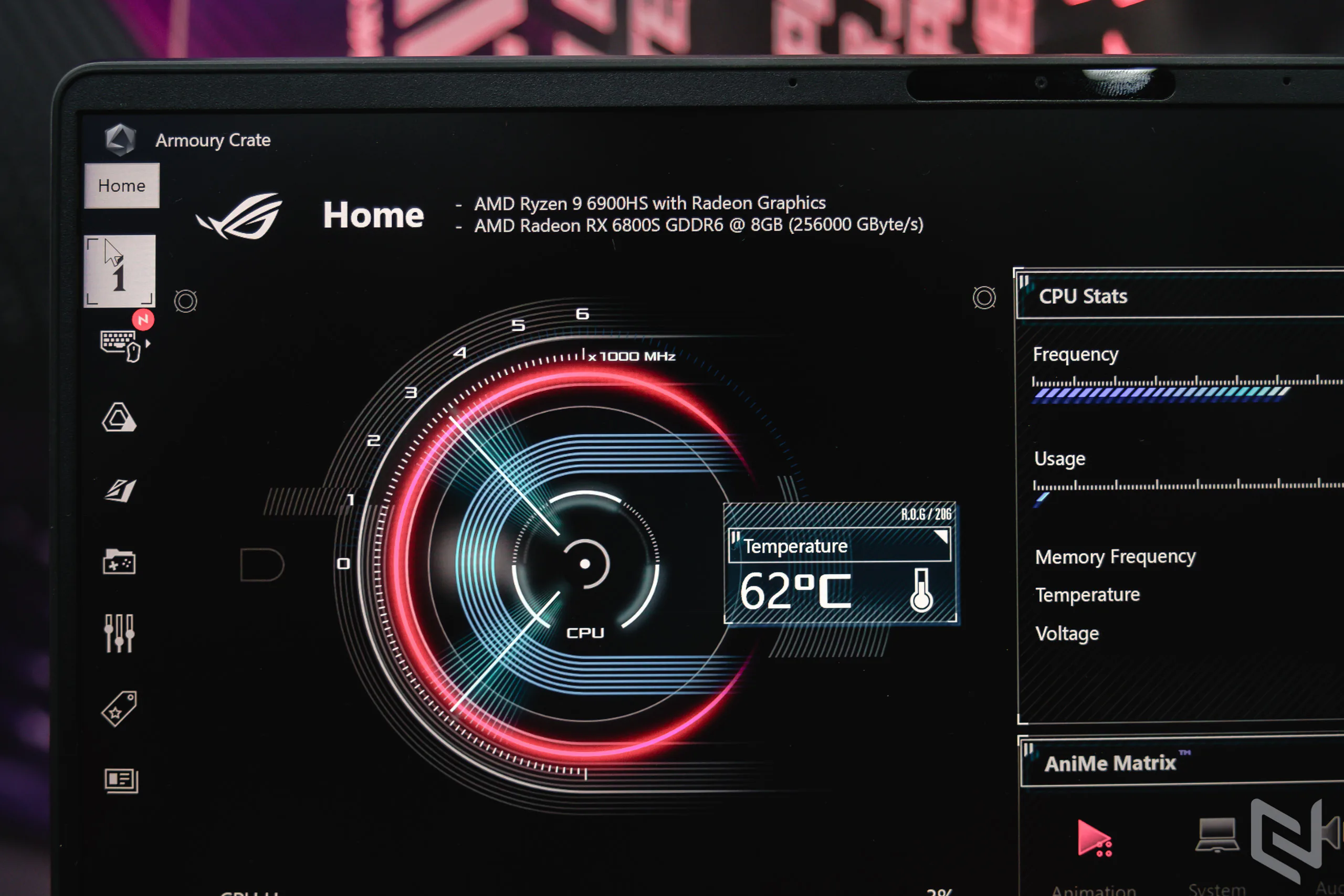Click the 'Home' page title heading
Viewport: 1344px width, 896px height.
pos(374,215)
